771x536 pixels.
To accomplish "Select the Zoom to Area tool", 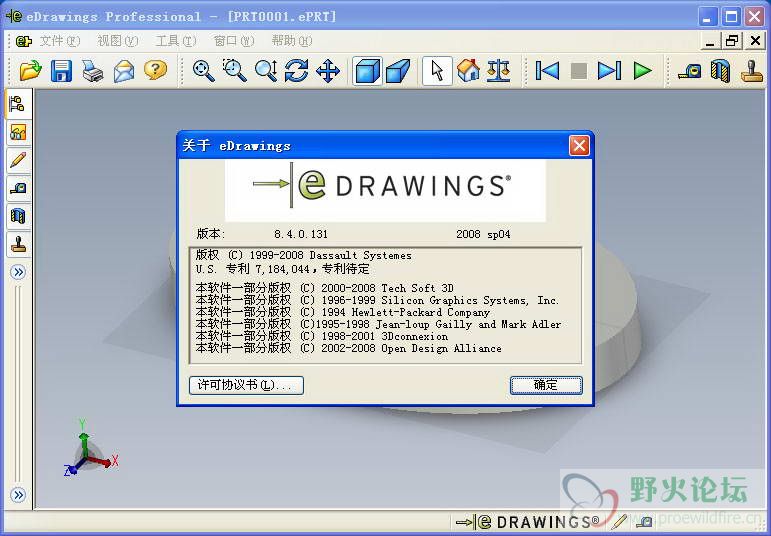I will [x=235, y=71].
